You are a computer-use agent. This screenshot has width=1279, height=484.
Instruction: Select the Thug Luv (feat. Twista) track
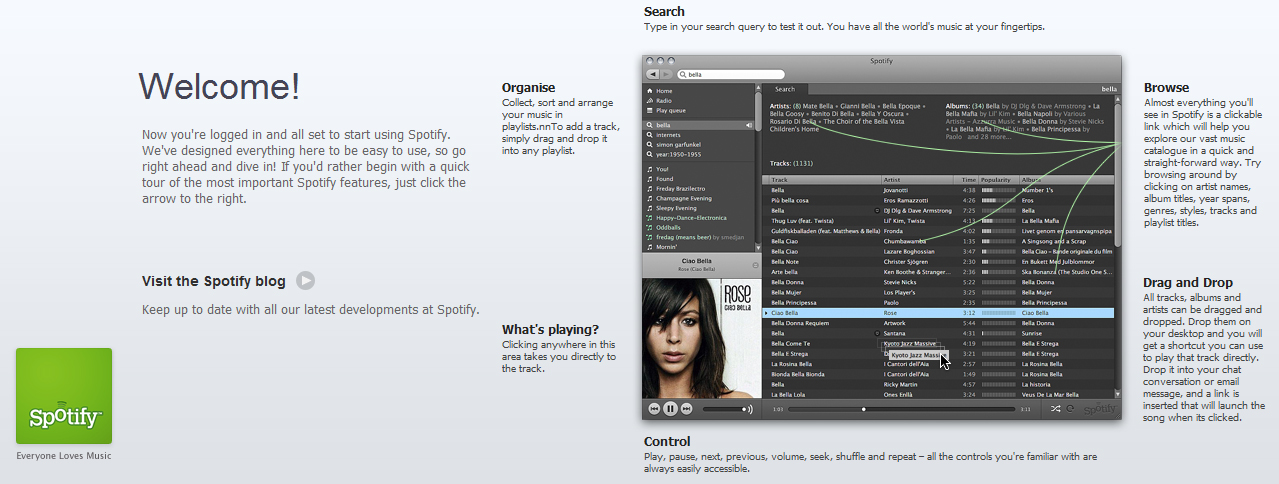(x=940, y=221)
